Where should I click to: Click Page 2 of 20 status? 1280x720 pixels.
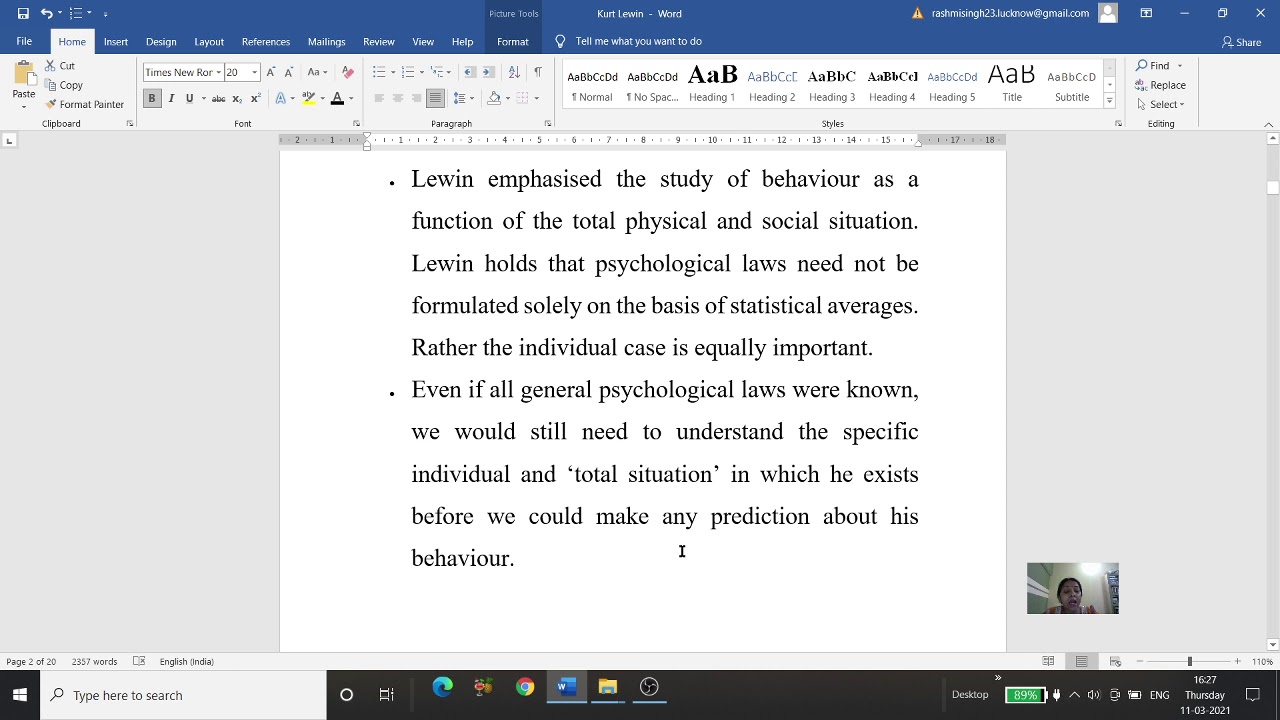pyautogui.click(x=31, y=661)
